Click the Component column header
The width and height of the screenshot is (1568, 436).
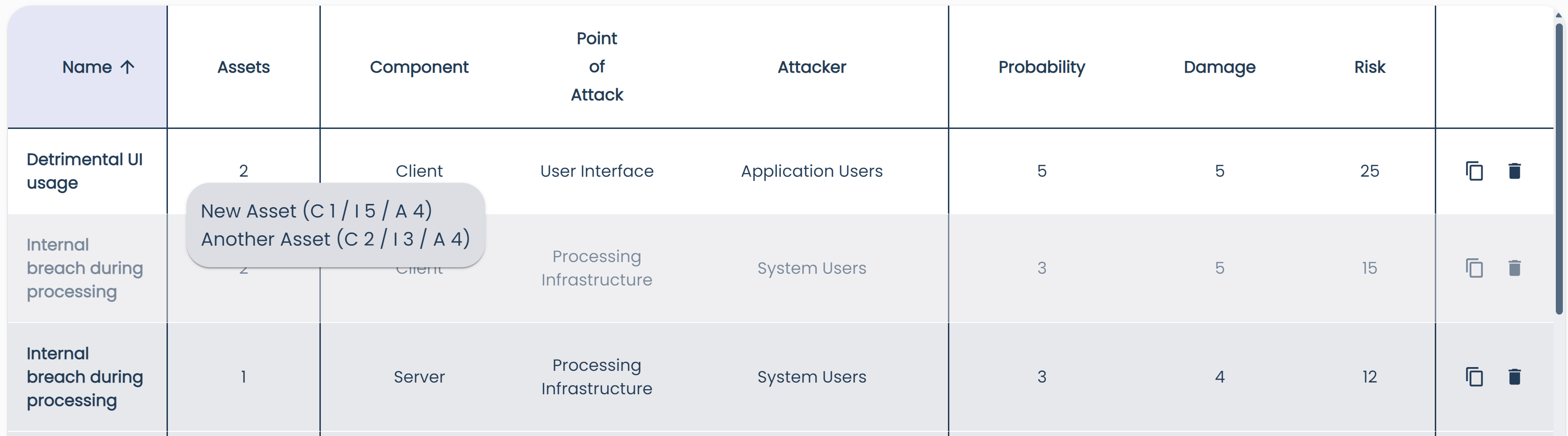[419, 67]
